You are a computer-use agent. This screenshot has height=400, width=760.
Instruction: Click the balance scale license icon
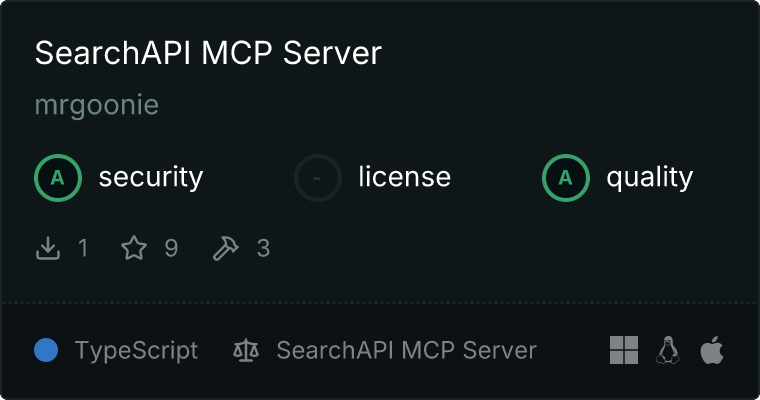coord(246,351)
